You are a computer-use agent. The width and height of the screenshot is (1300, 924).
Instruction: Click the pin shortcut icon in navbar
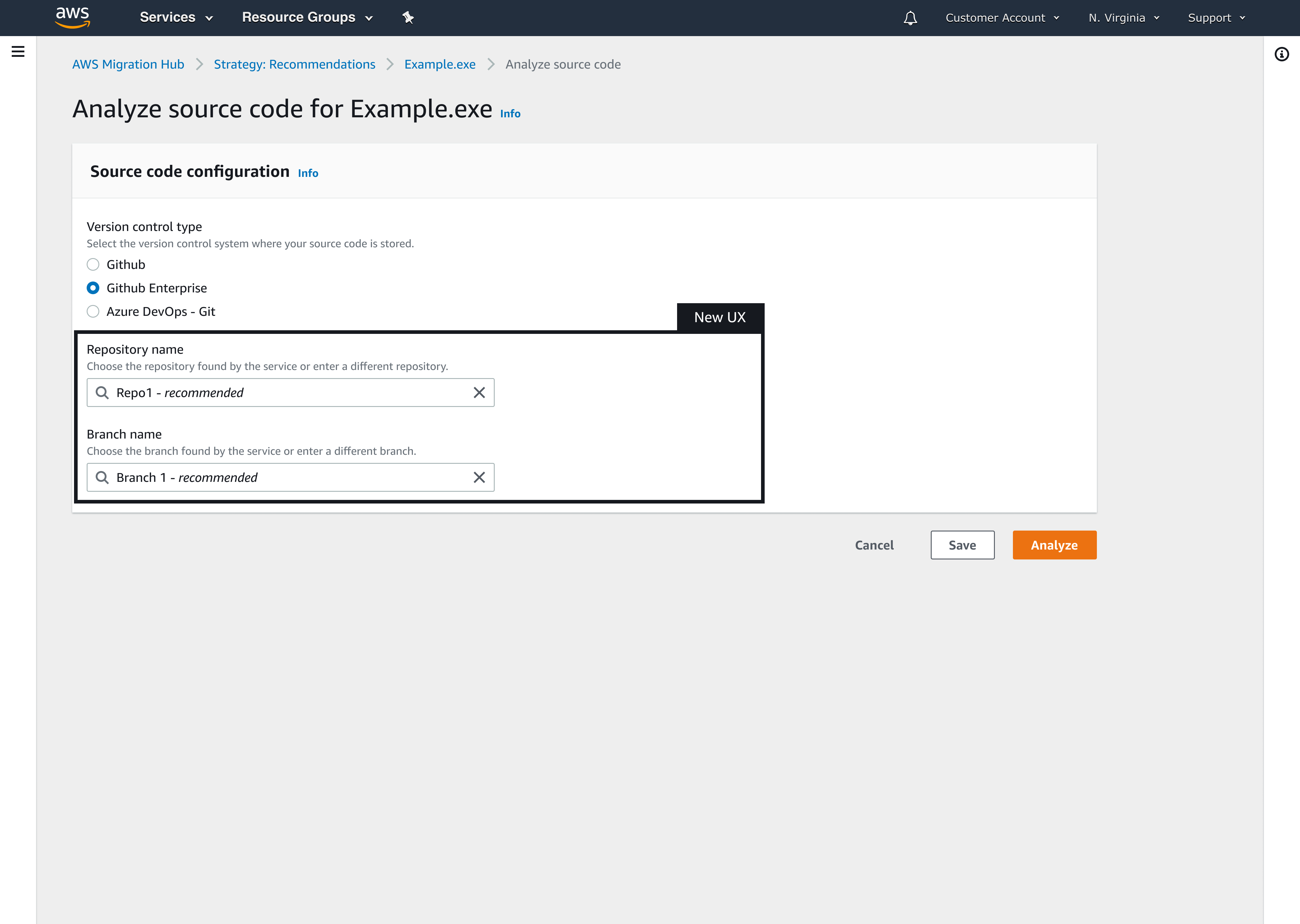point(408,18)
